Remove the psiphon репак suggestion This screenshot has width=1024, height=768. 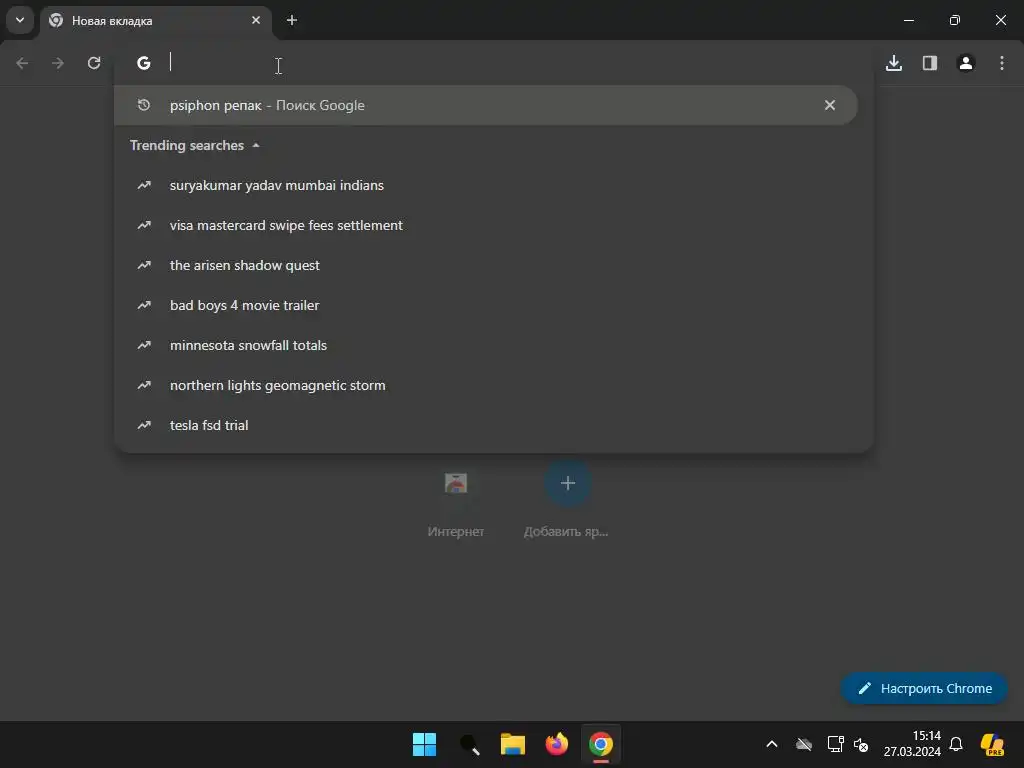click(829, 105)
